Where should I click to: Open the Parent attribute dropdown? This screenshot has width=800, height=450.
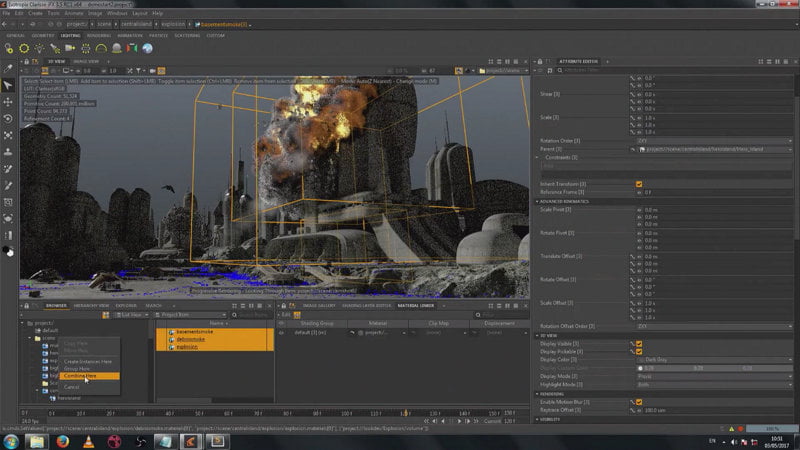pyautogui.click(x=714, y=149)
